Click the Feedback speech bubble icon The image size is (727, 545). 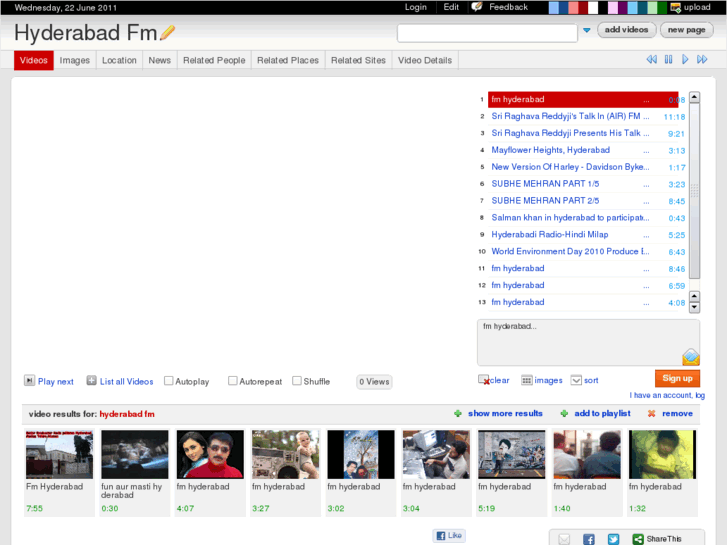(x=477, y=7)
